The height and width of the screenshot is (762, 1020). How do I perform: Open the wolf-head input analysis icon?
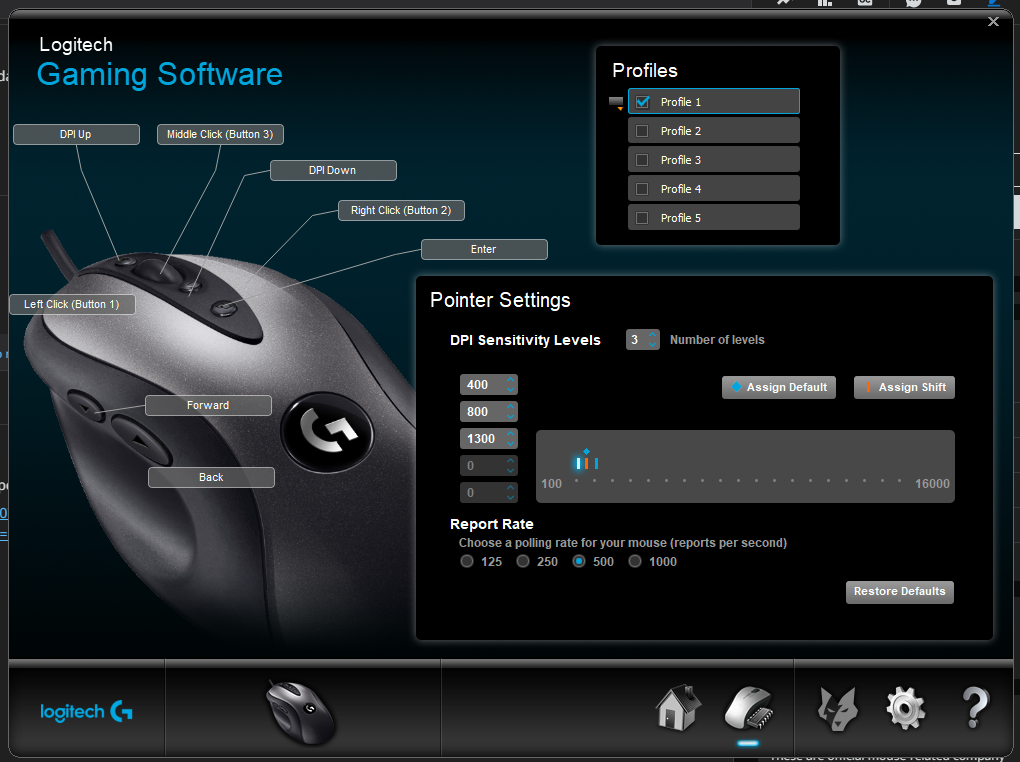[x=838, y=709]
